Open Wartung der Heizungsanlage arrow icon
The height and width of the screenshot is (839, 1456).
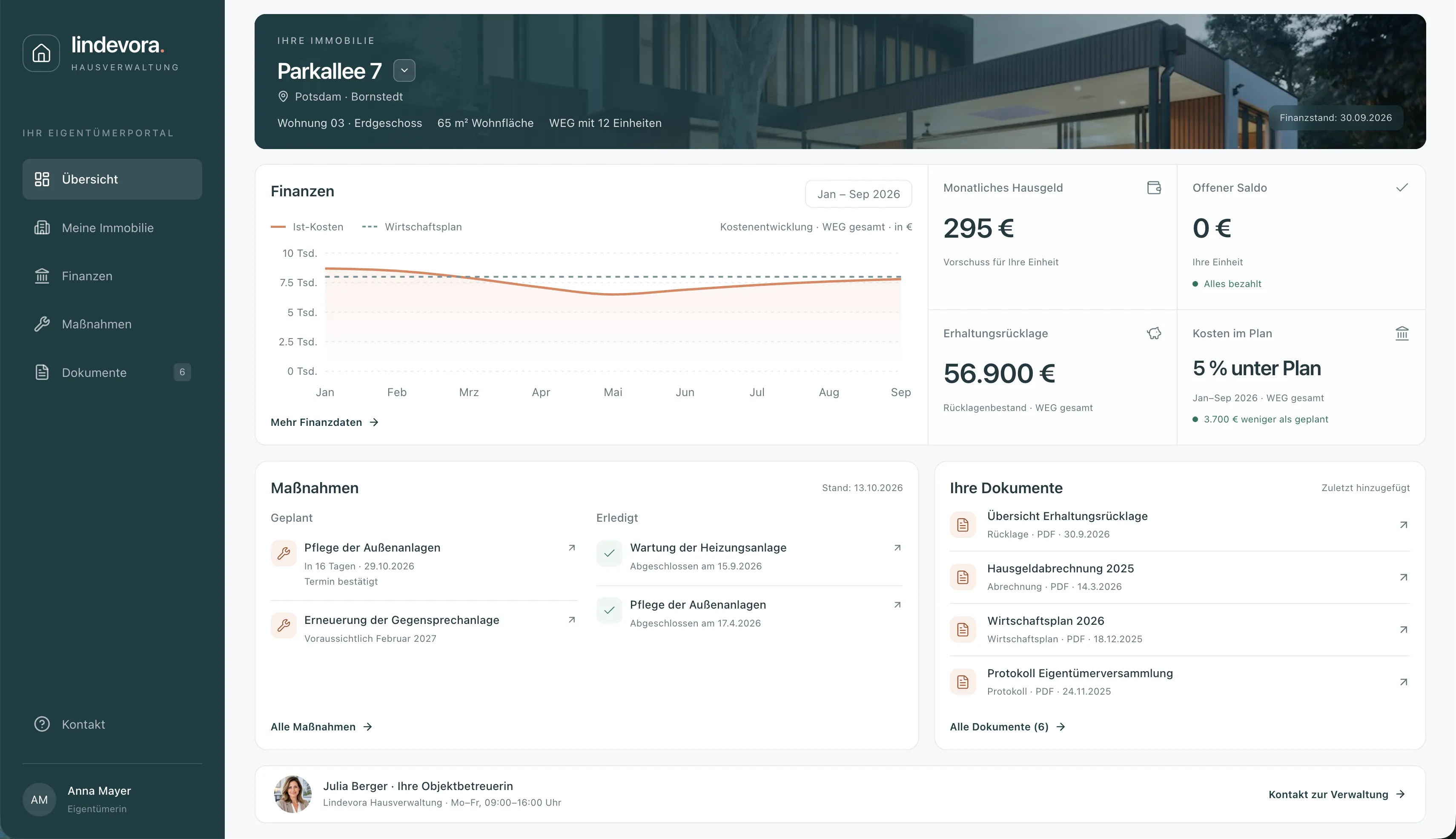[x=897, y=548]
